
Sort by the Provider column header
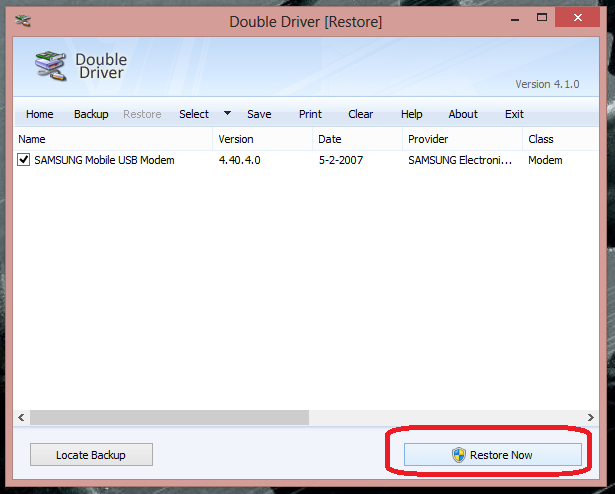click(462, 139)
